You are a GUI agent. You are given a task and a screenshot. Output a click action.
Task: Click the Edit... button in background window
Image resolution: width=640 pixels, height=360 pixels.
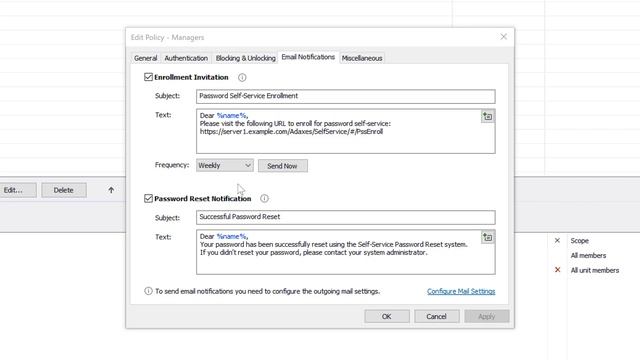[x=18, y=190]
